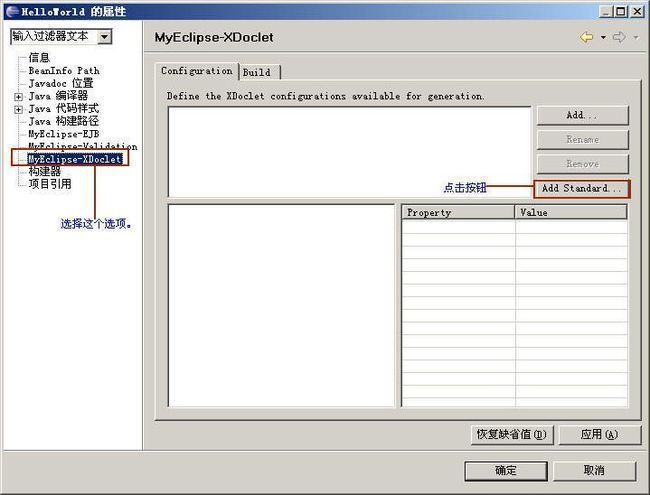Select Java 代码样式 tree item

tap(64, 109)
